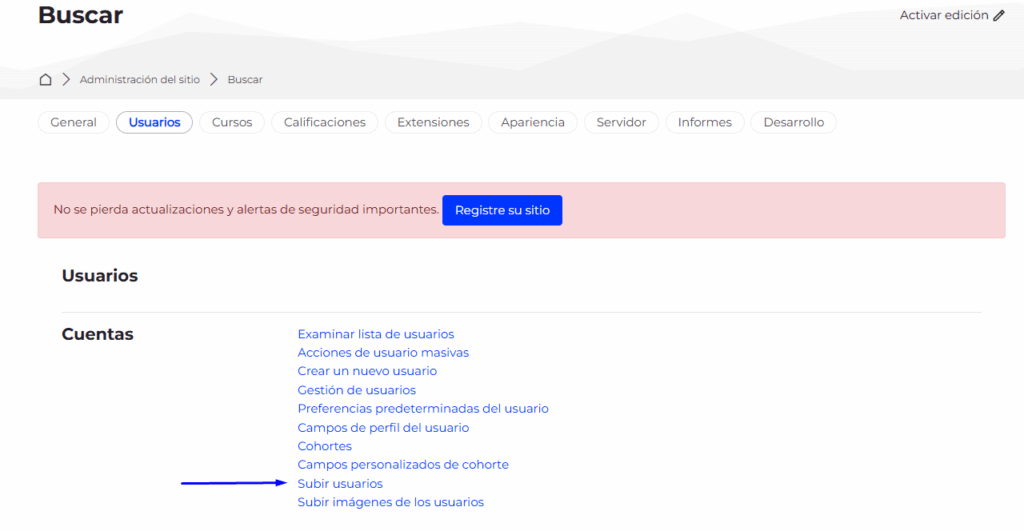The height and width of the screenshot is (531, 1024).
Task: Go to the Cohortes link
Action: (x=324, y=446)
